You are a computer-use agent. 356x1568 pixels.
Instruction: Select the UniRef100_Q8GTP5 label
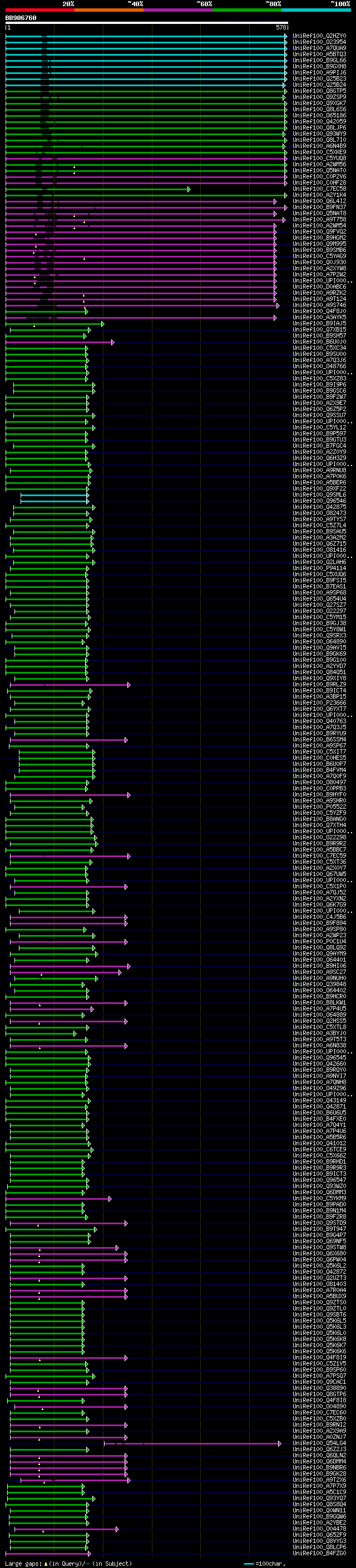click(319, 91)
